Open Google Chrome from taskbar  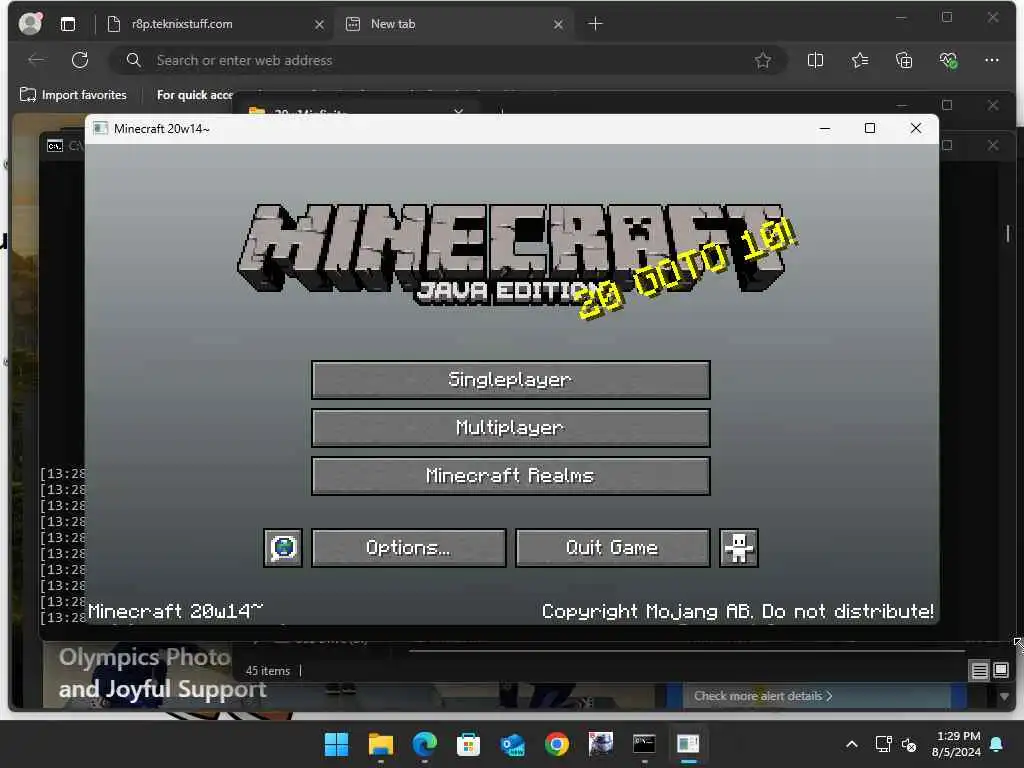click(x=556, y=744)
